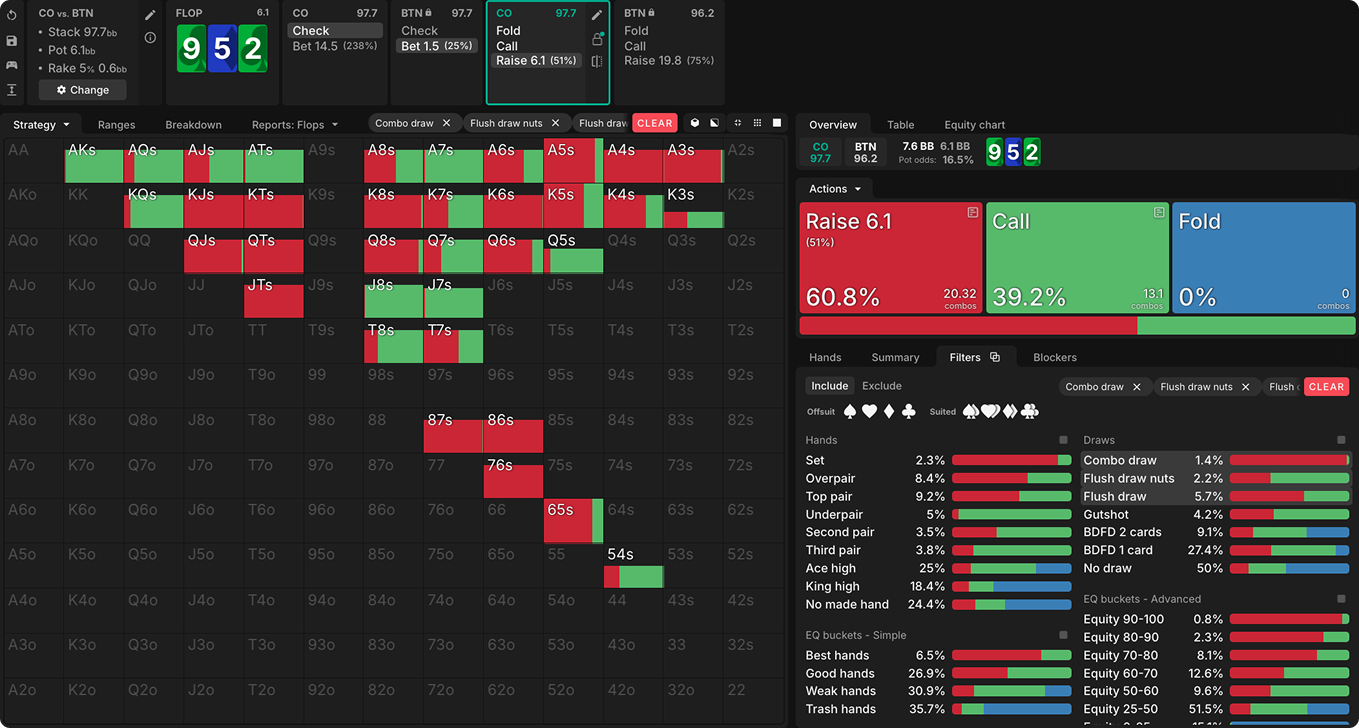
Task: Click the compare icon below the lock
Action: (597, 62)
